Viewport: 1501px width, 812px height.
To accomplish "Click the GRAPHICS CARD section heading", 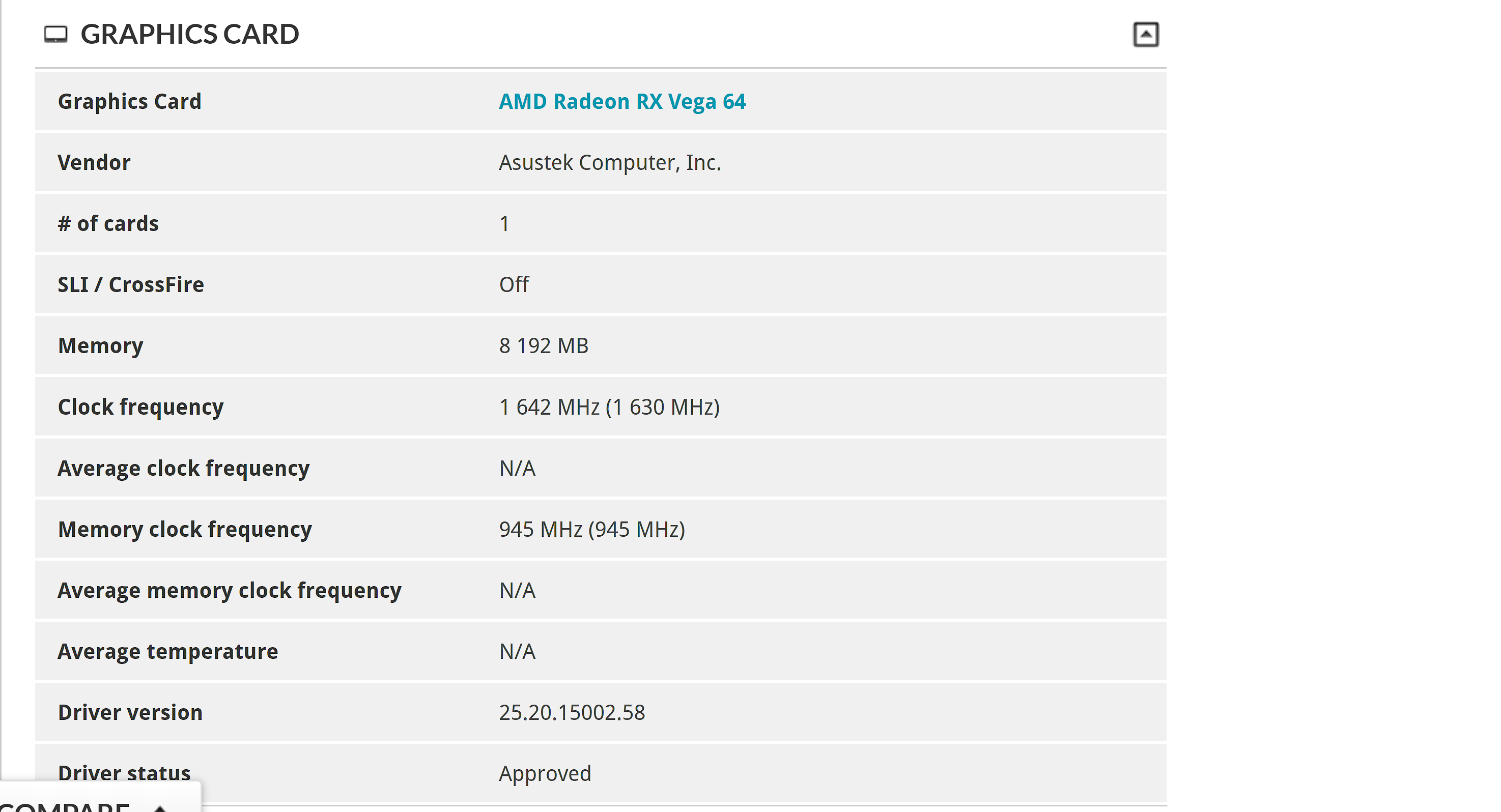I will pos(189,35).
